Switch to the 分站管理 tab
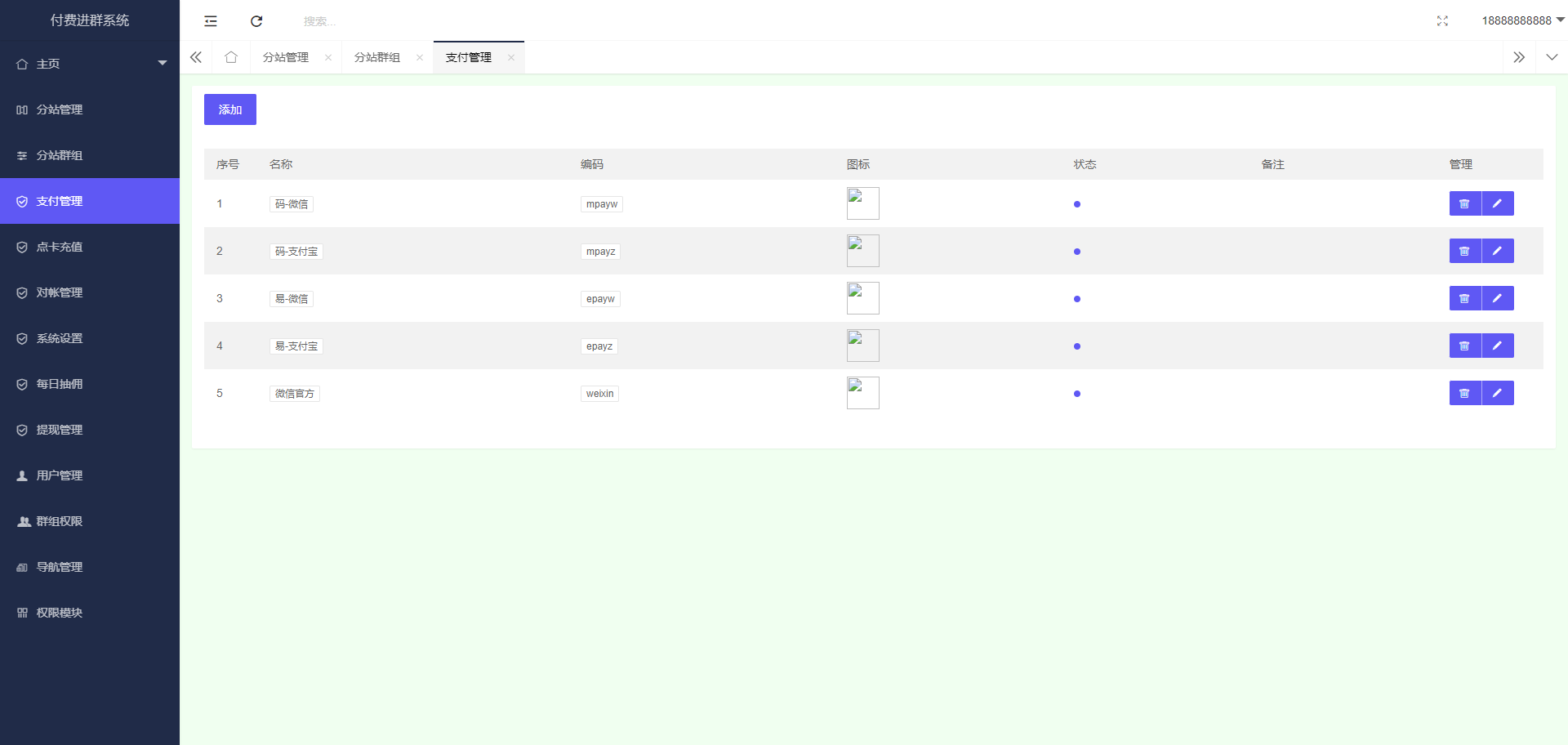 (x=286, y=57)
